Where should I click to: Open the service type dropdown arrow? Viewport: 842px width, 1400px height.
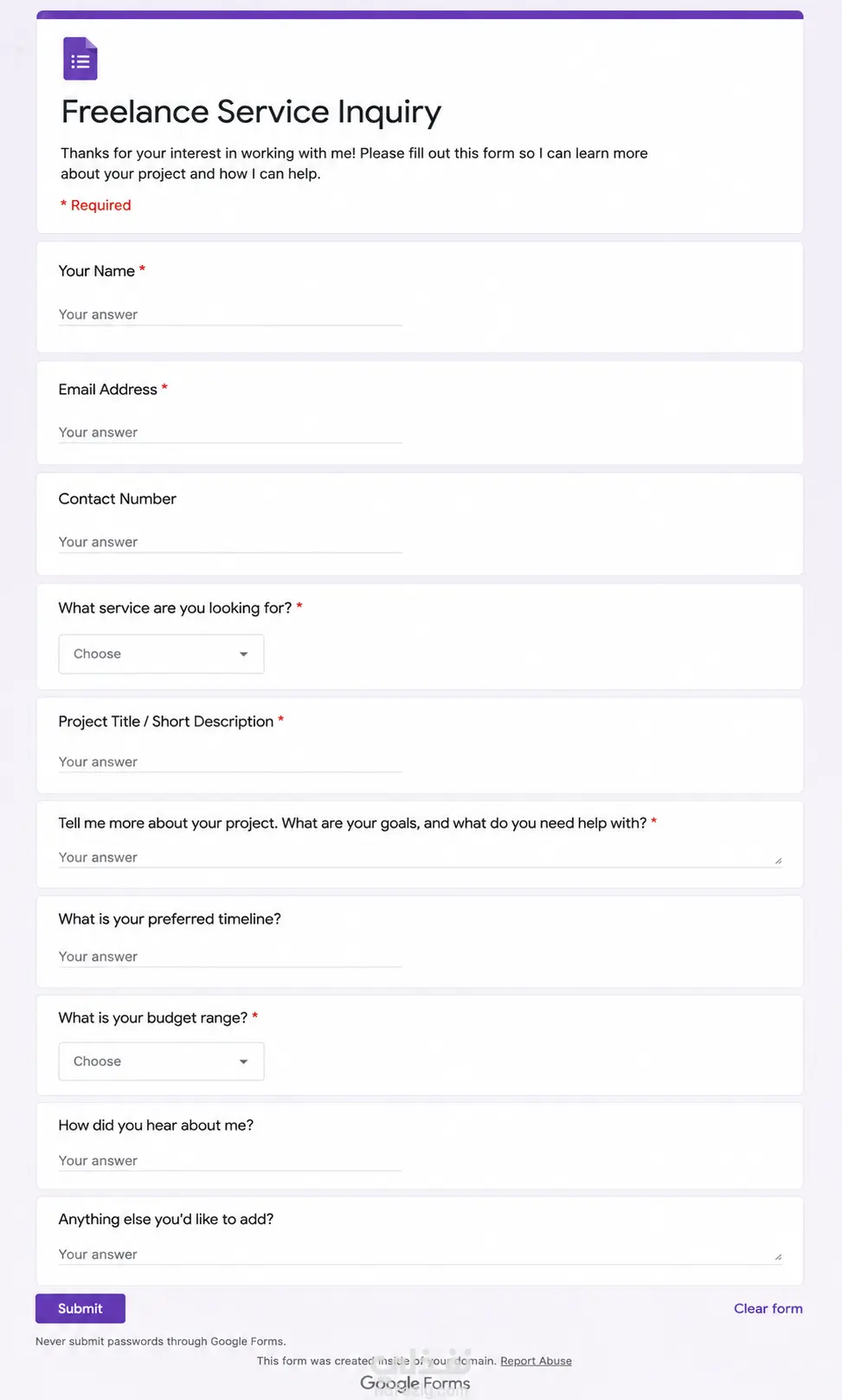click(243, 654)
